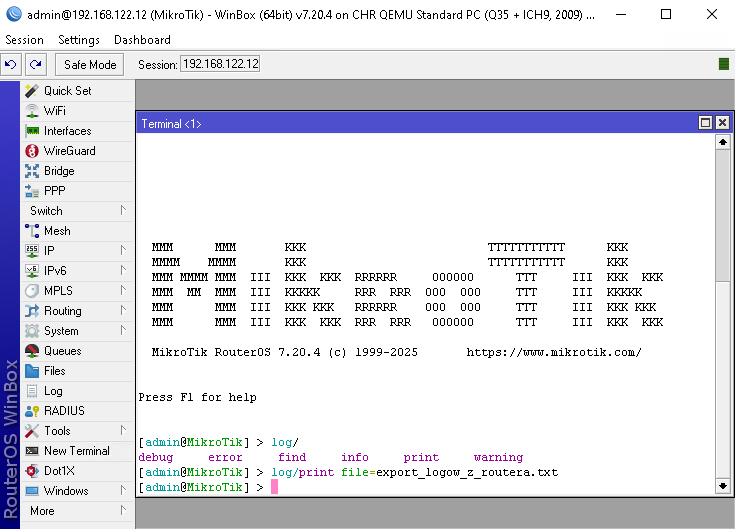Select the Log sidebar entry label
Image resolution: width=735 pixels, height=529 pixels.
[53, 391]
